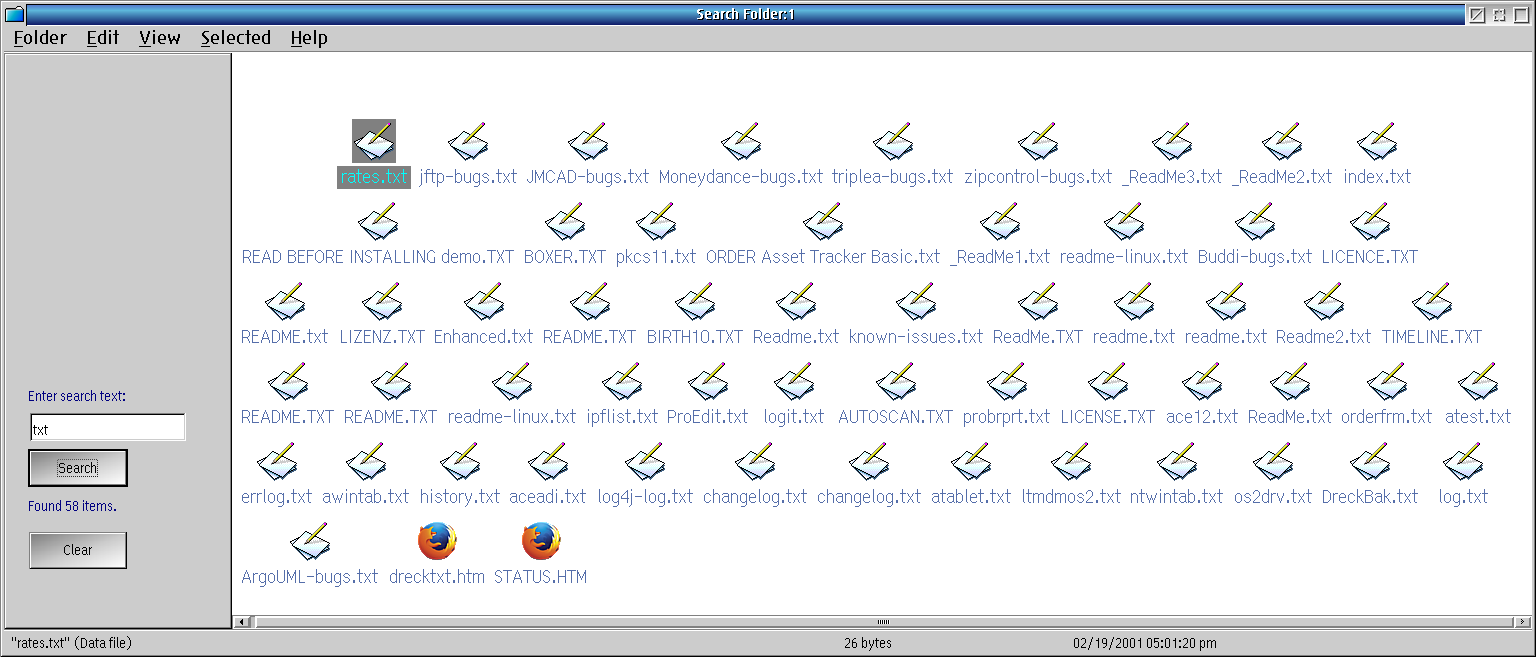Click the Moneydance-bugs.txt file icon
1536x657 pixels.
[740, 142]
